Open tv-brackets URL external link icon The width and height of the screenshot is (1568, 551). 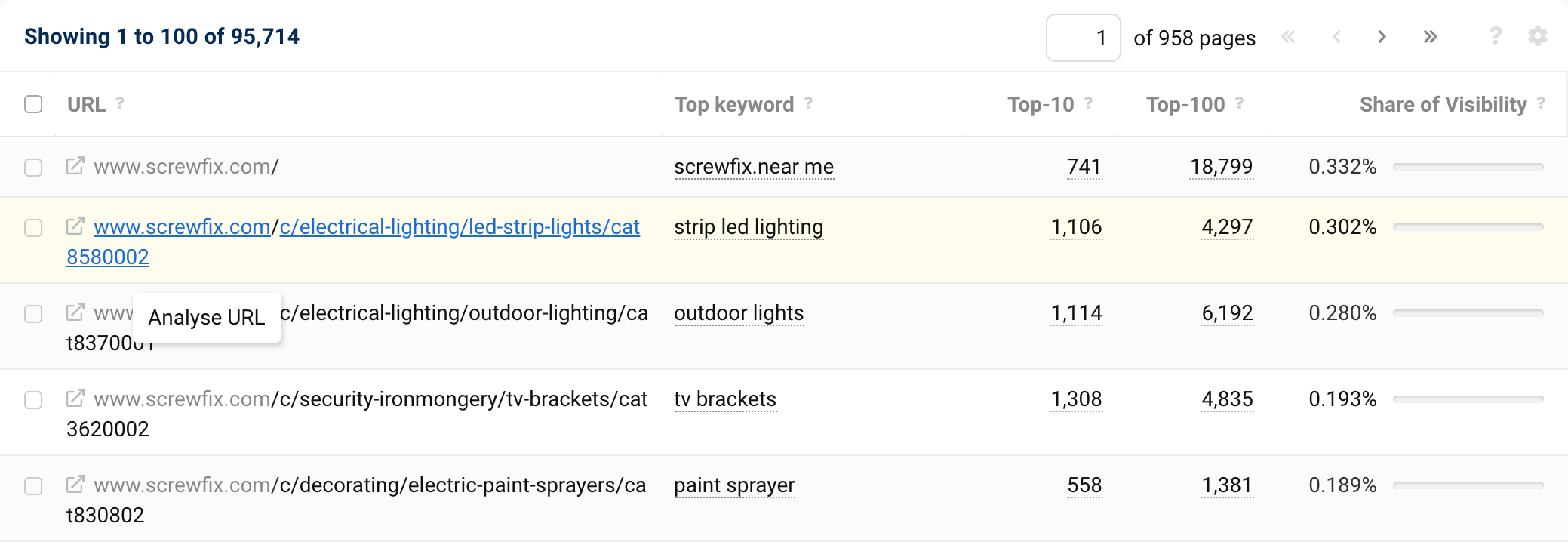75,398
